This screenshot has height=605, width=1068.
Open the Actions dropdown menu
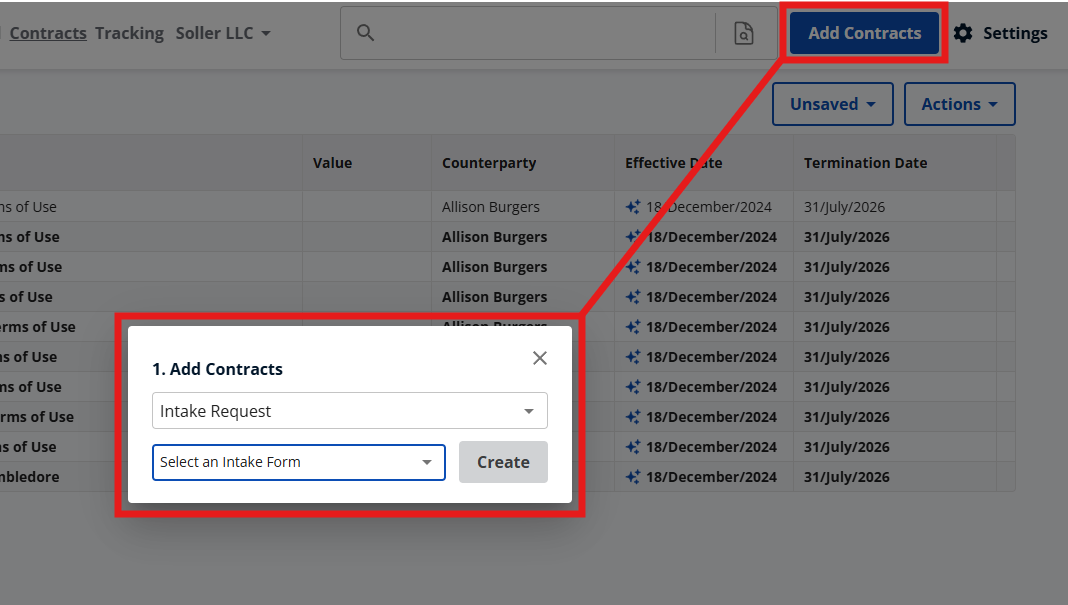pyautogui.click(x=959, y=104)
